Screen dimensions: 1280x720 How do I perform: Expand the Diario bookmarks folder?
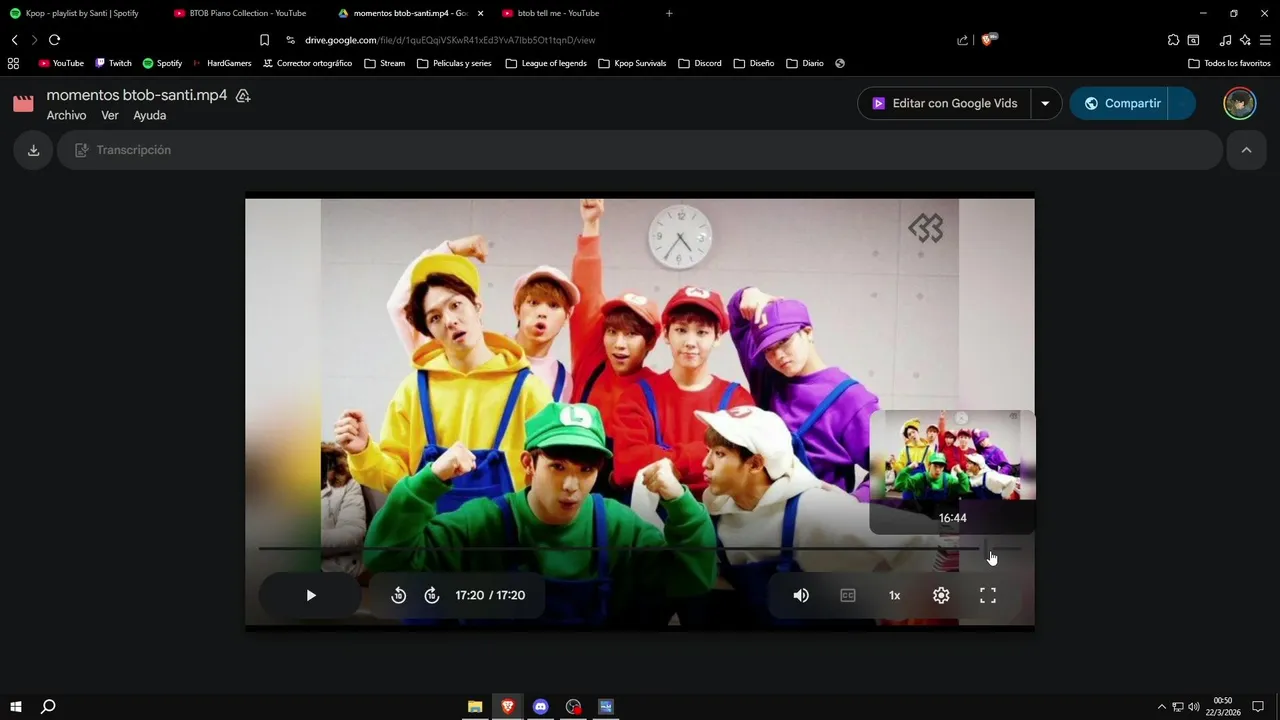(x=805, y=63)
